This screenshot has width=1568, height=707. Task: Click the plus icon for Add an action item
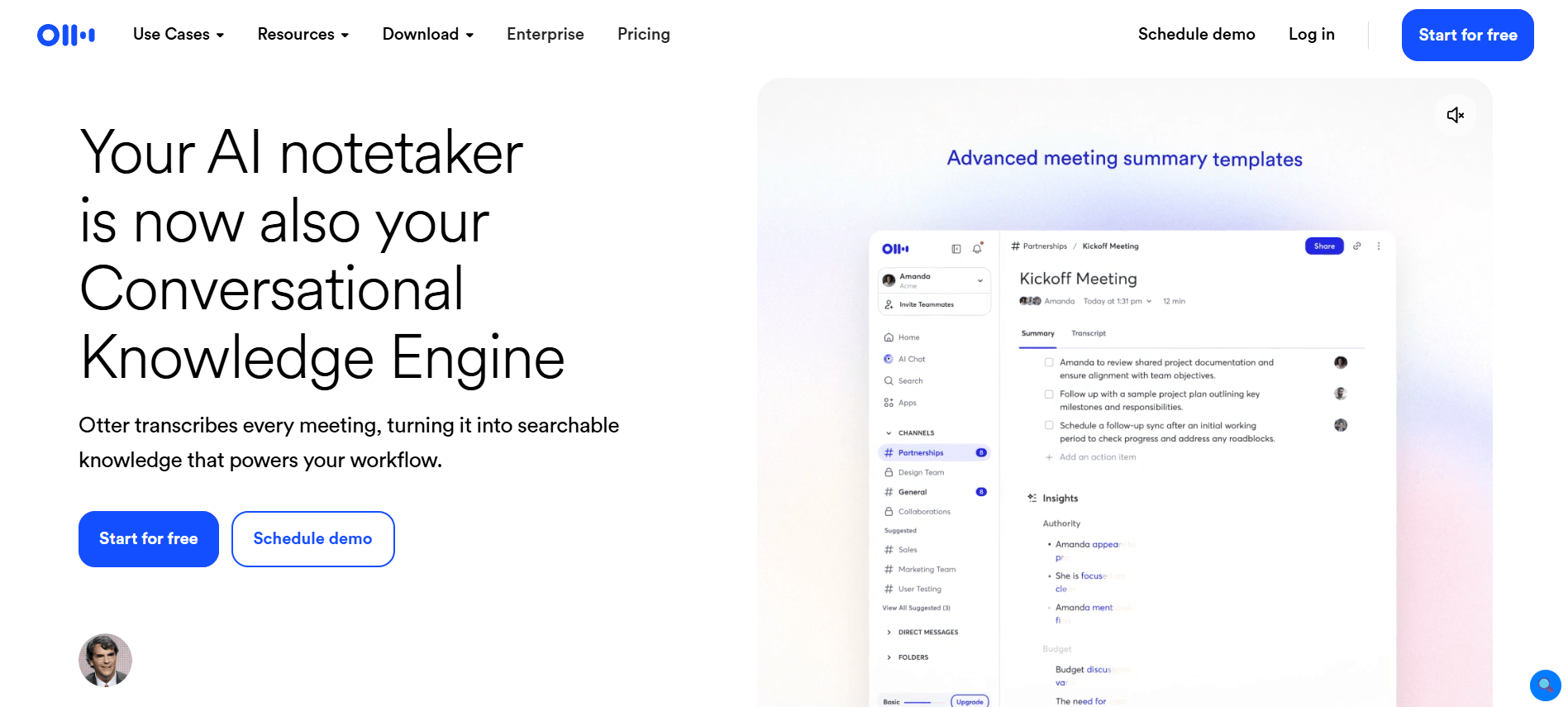tap(1049, 457)
